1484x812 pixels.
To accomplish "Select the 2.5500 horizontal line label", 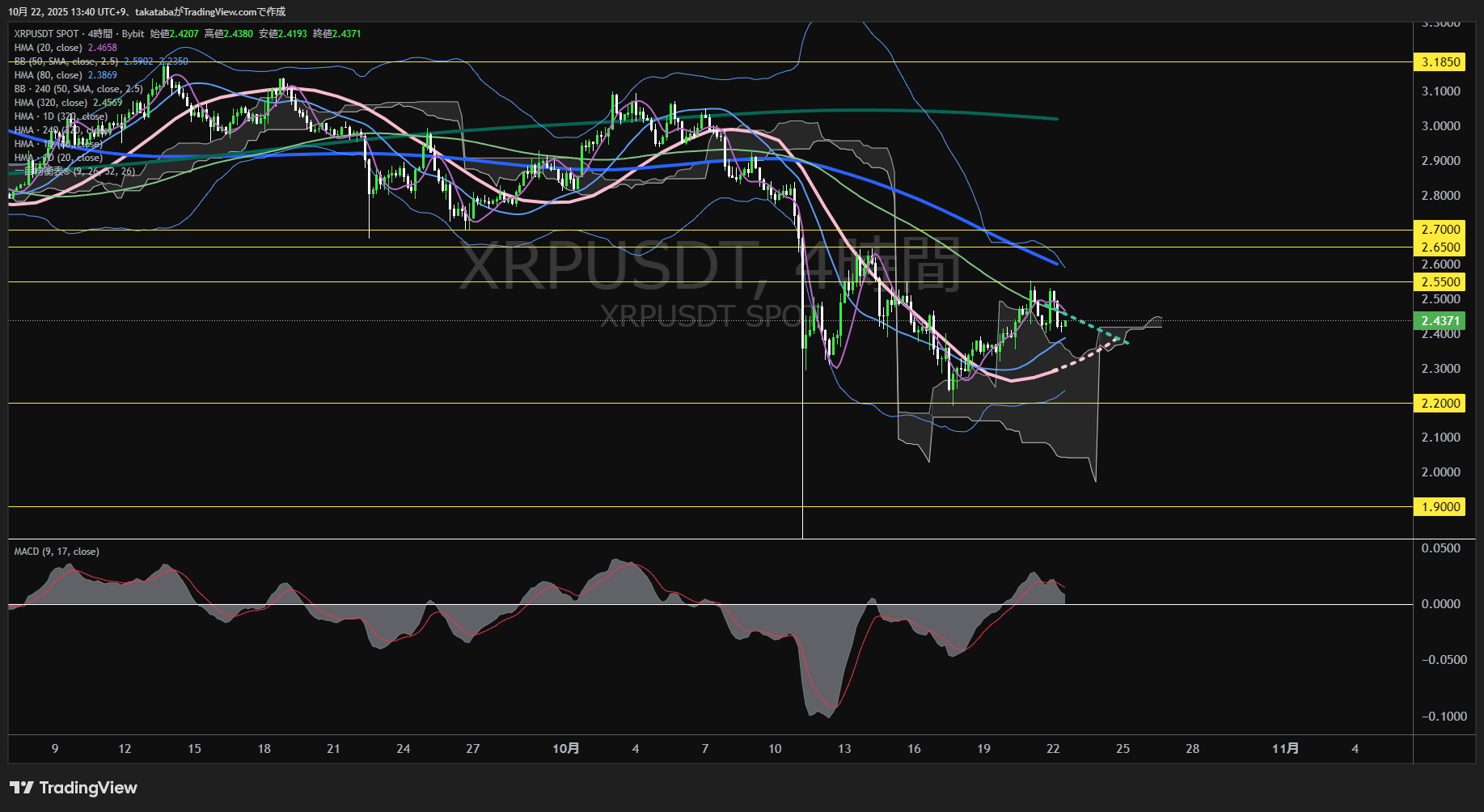I will [1440, 282].
